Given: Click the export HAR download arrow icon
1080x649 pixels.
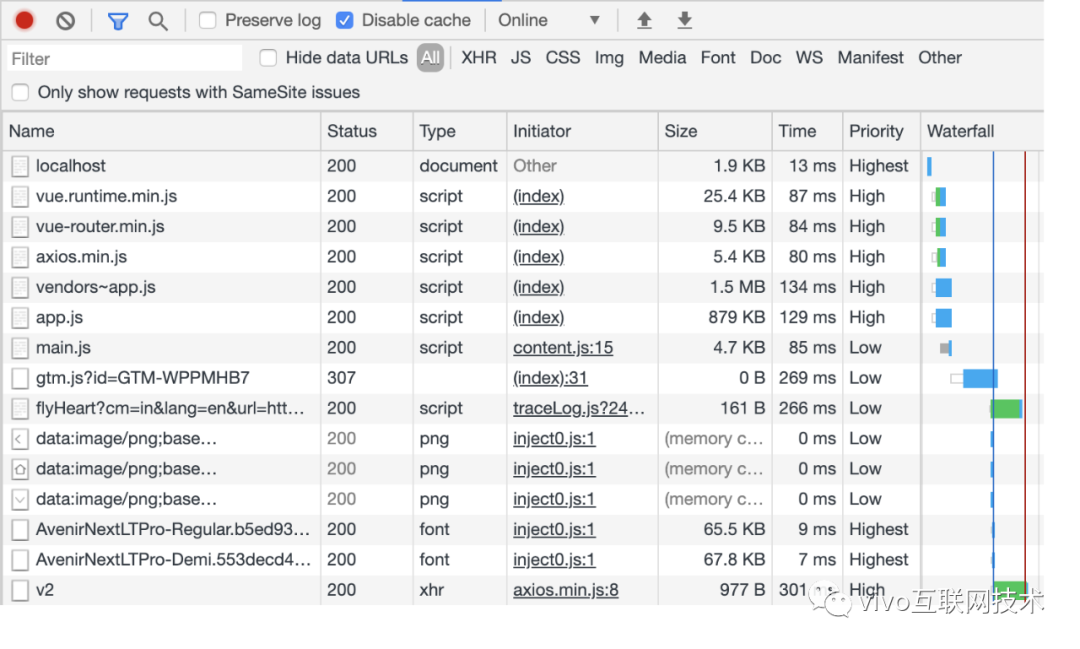Looking at the screenshot, I should pyautogui.click(x=685, y=20).
